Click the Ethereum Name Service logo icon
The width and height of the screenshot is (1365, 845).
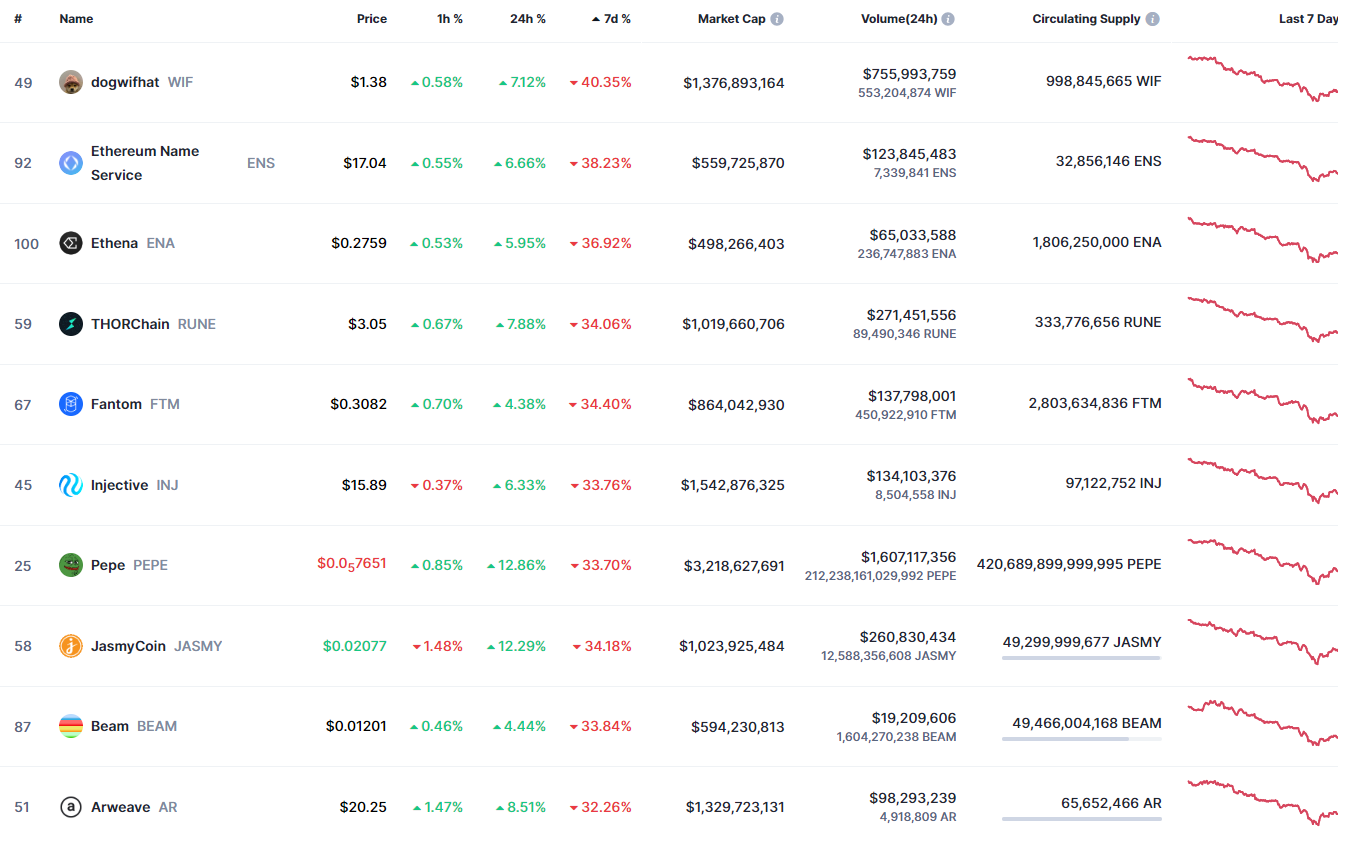71,163
